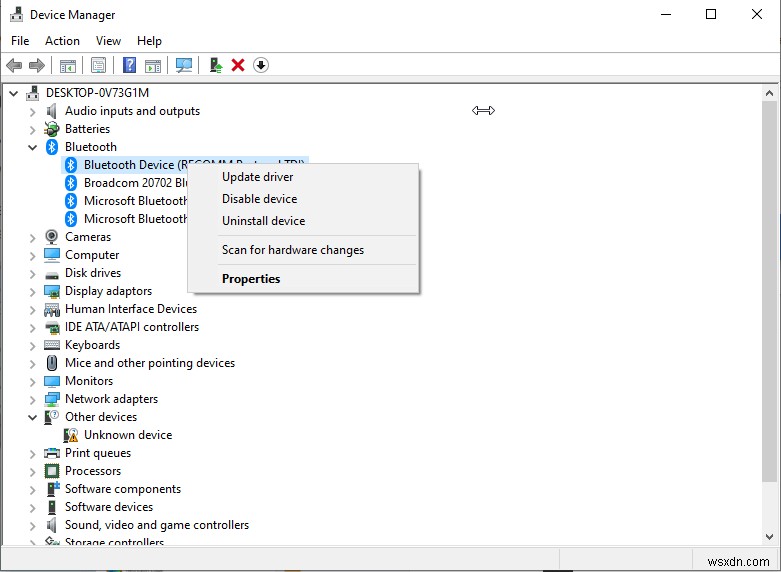781x572 pixels.
Task: Click the Update device driver toolbar icon
Action: point(216,65)
